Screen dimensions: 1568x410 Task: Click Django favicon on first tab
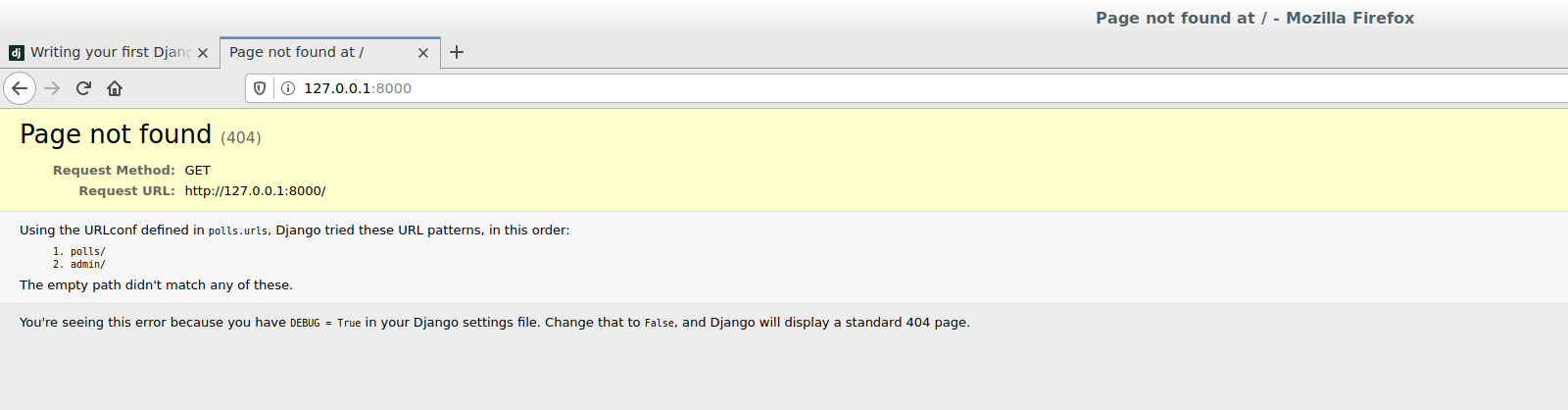tap(16, 53)
